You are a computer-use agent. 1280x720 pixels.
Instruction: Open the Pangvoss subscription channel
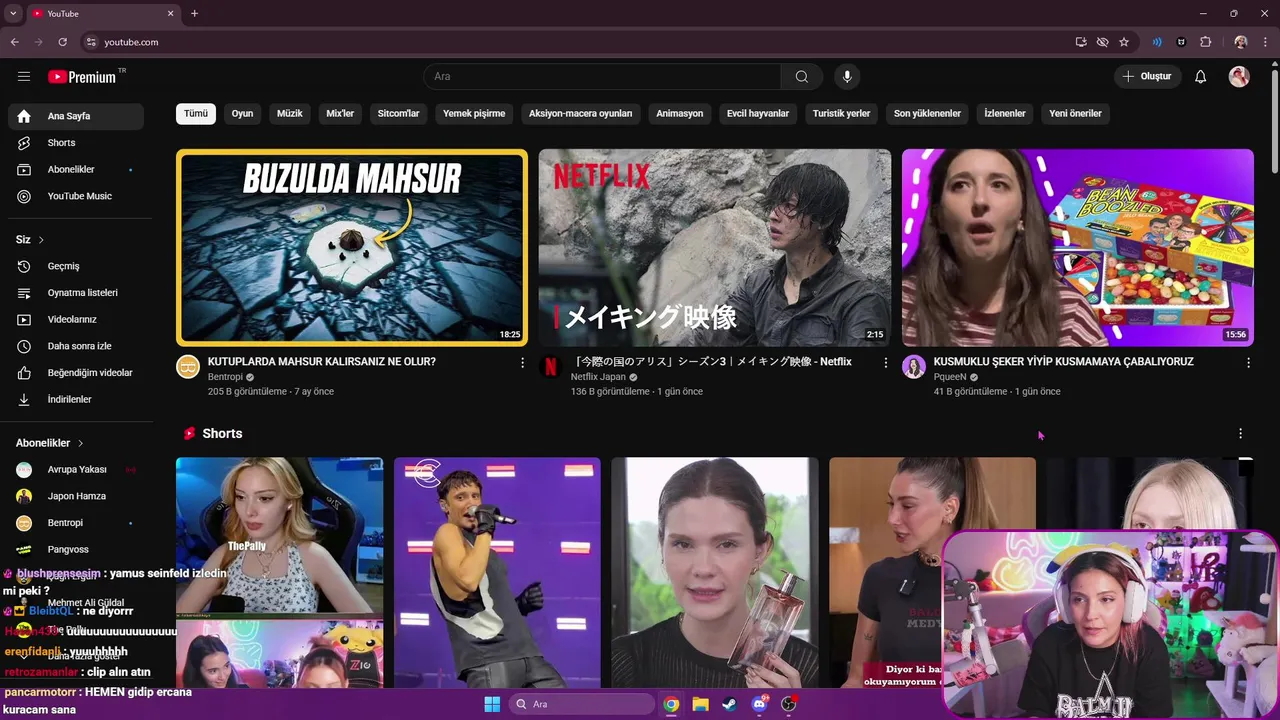[x=76, y=549]
